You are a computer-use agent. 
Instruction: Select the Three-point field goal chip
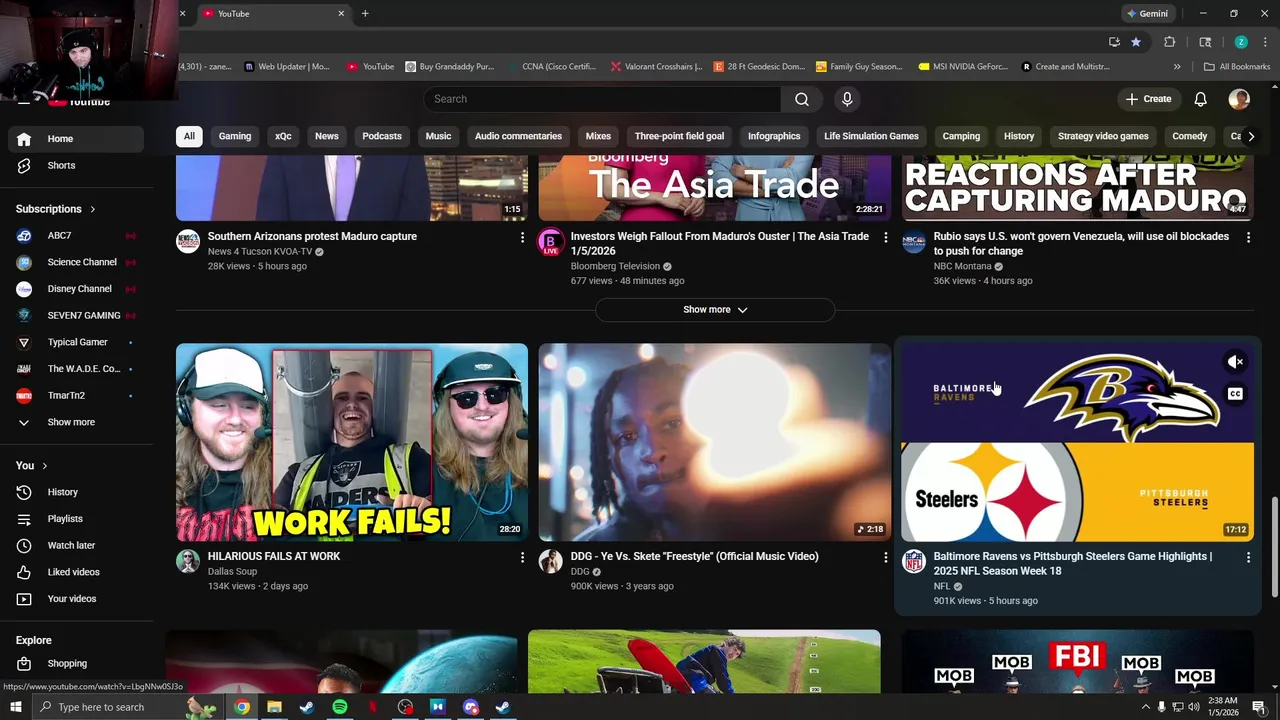[679, 136]
